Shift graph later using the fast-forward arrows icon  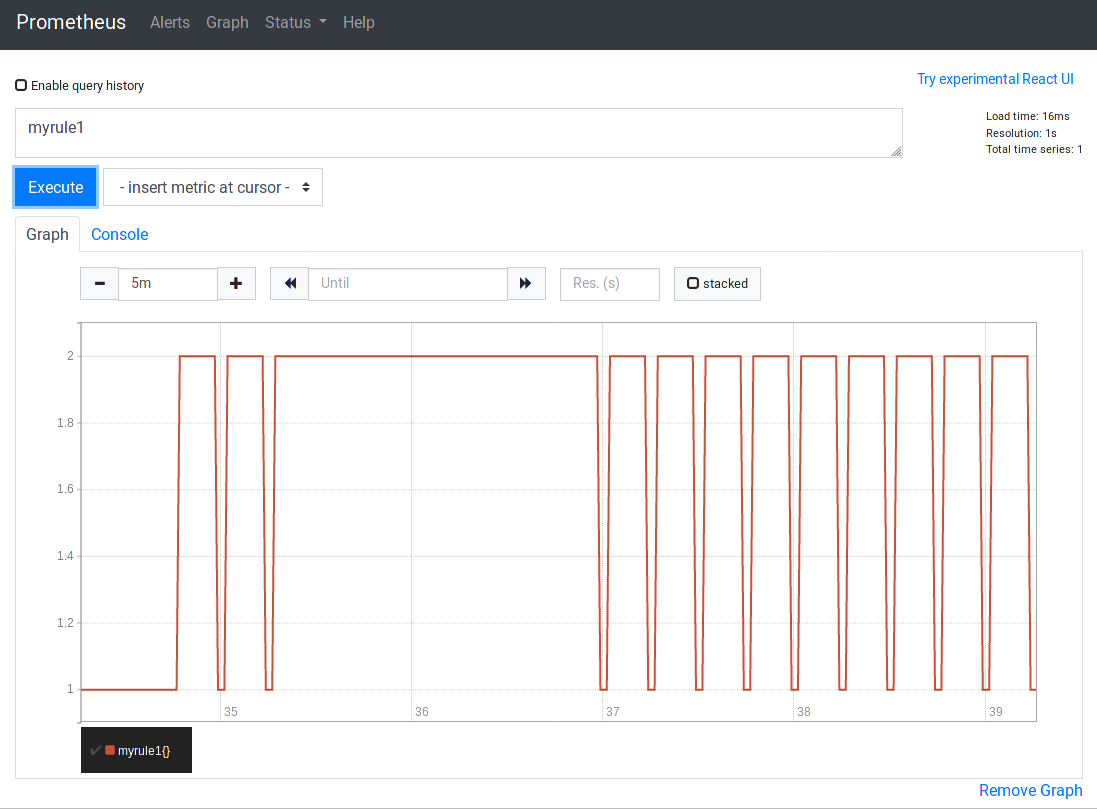(526, 283)
